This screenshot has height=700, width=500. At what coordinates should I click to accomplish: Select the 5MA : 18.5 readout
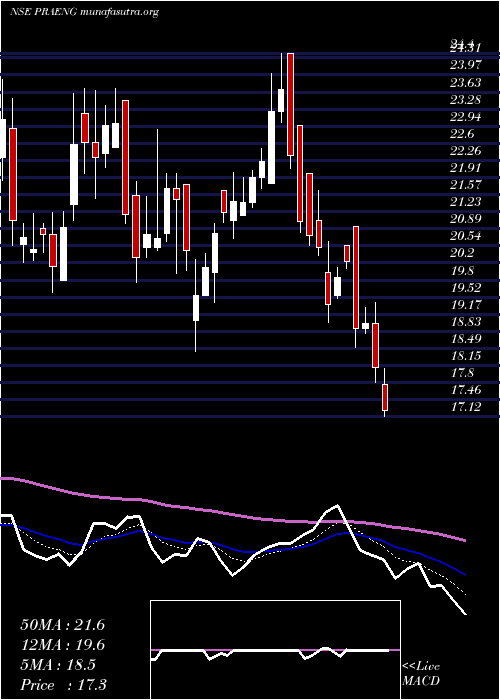[58, 665]
